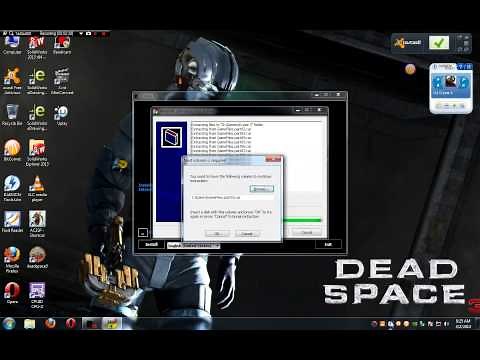
Task: Open Windows Start menu orb
Action: coord(9,323)
